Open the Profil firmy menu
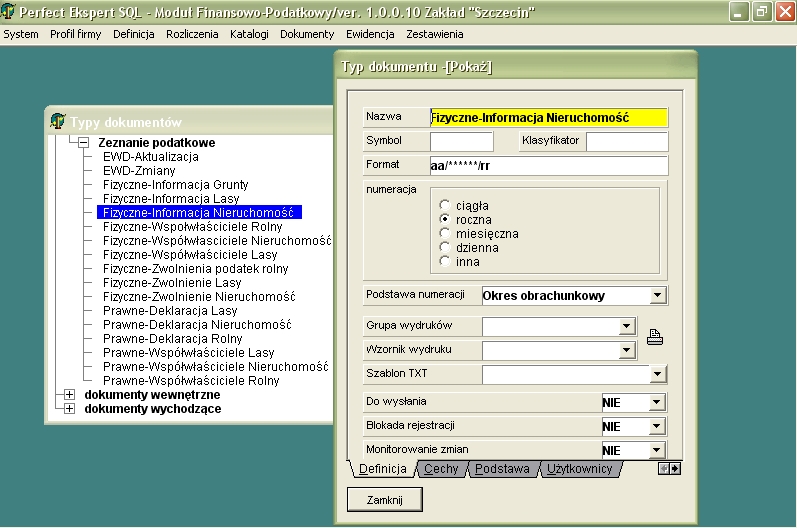The image size is (797, 528). (x=75, y=34)
